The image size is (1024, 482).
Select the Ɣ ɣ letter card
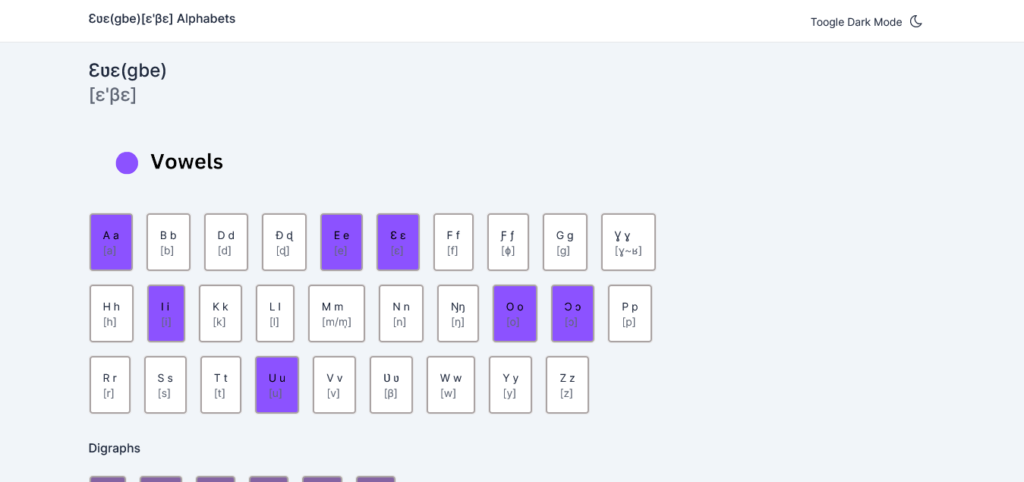(628, 242)
